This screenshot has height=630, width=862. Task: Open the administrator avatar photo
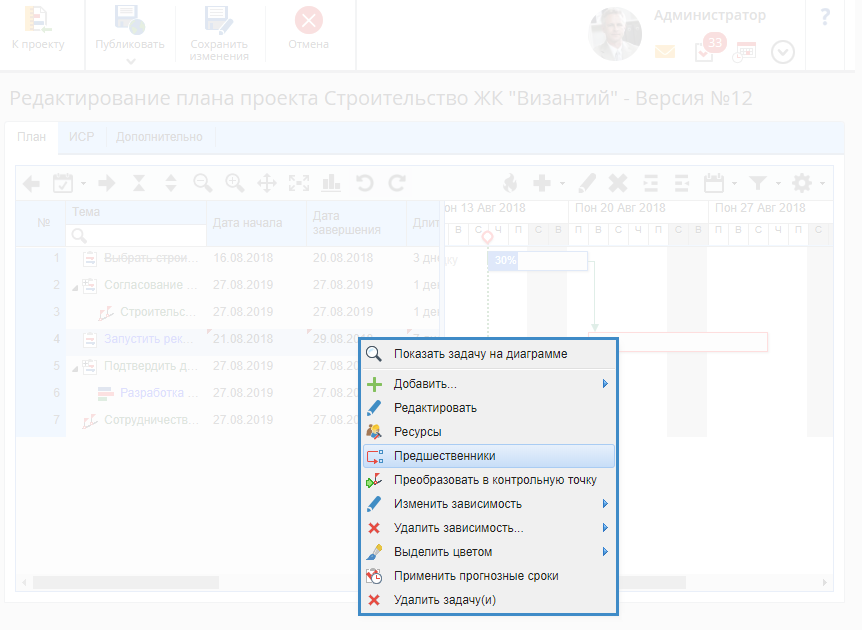615,34
